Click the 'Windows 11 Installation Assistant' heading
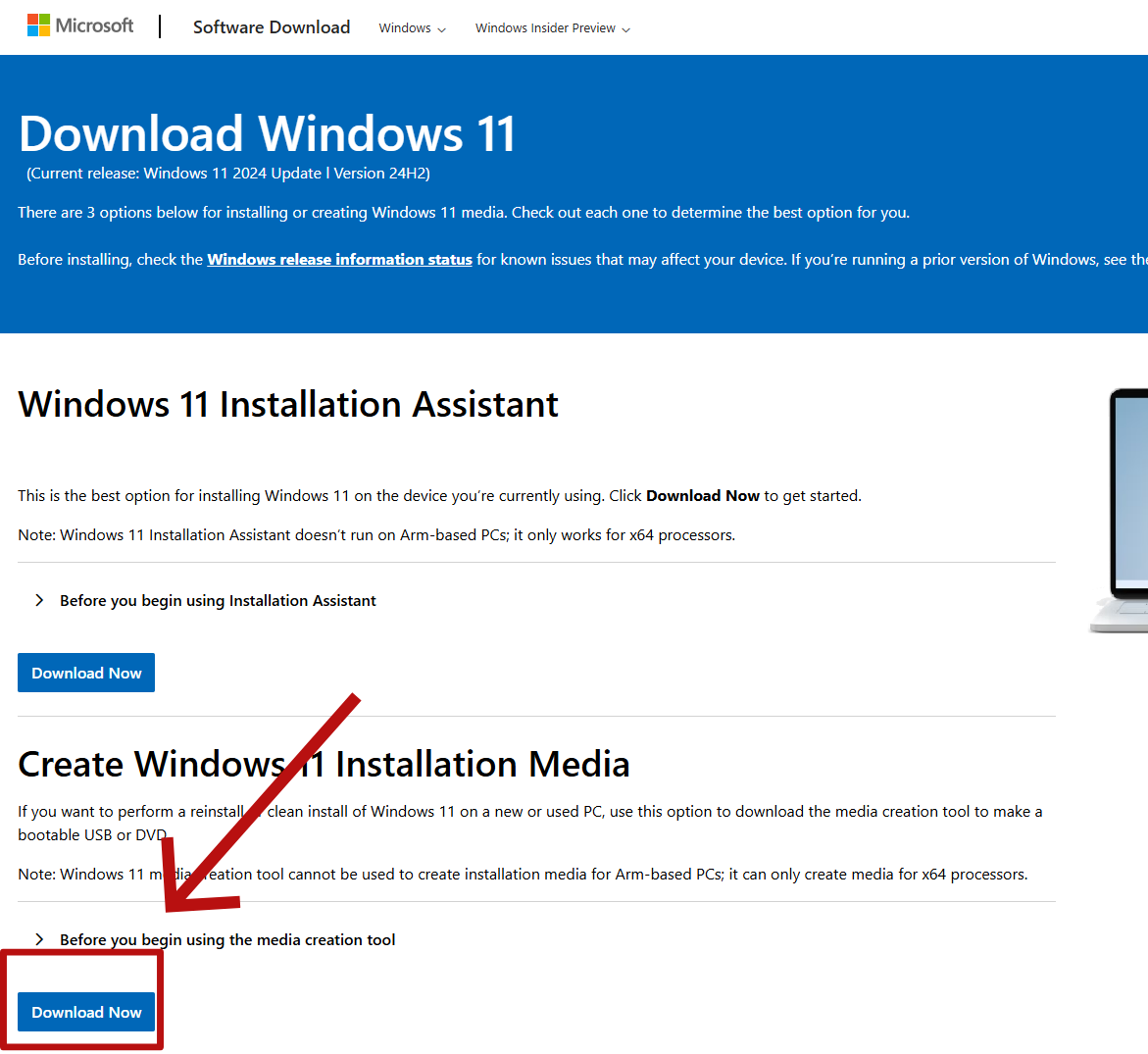 pos(288,405)
